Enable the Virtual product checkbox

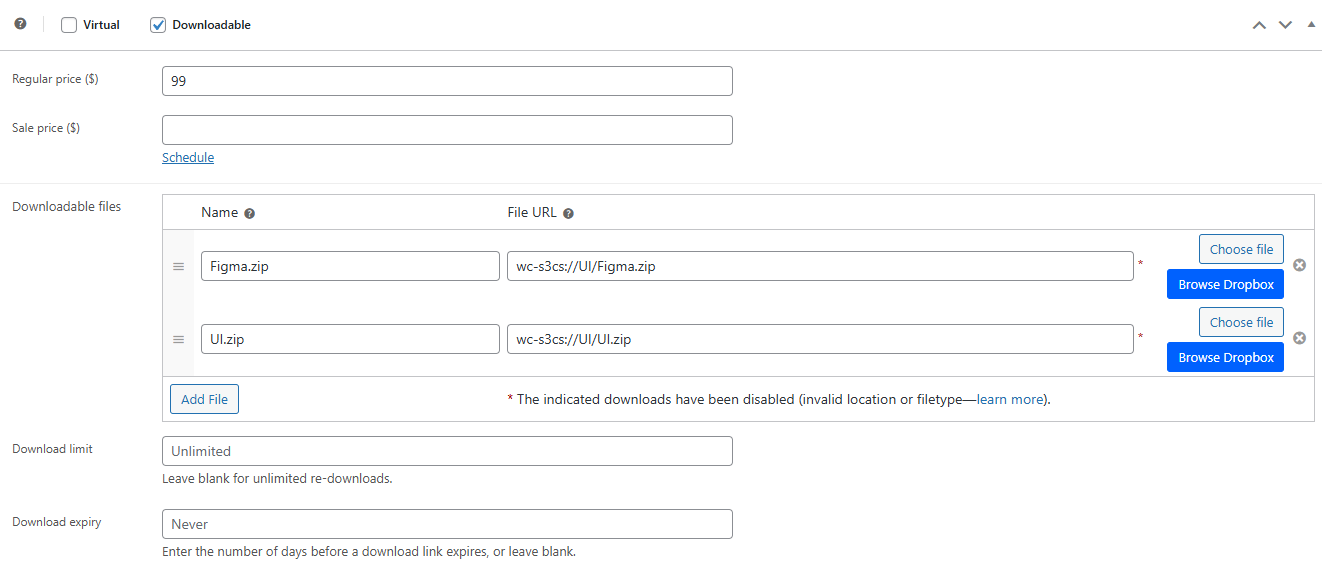click(69, 25)
